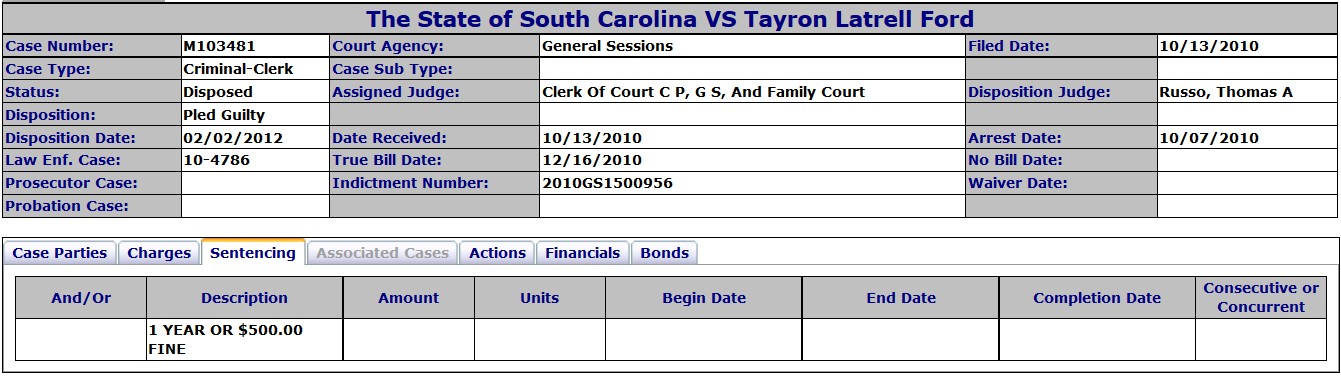View the Financials tab
1341x380 pixels.
[x=583, y=253]
